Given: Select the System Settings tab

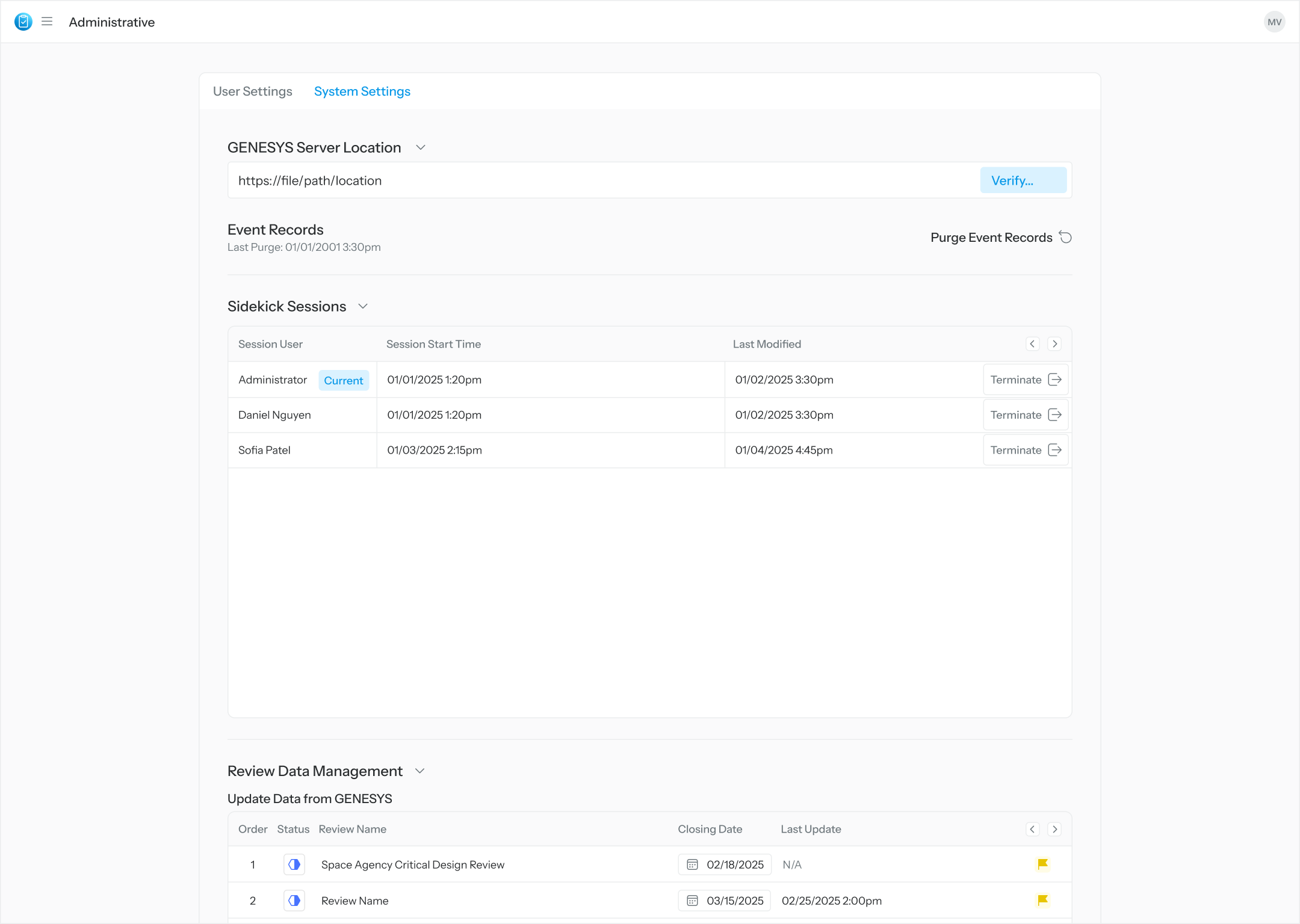Looking at the screenshot, I should pyautogui.click(x=362, y=91).
